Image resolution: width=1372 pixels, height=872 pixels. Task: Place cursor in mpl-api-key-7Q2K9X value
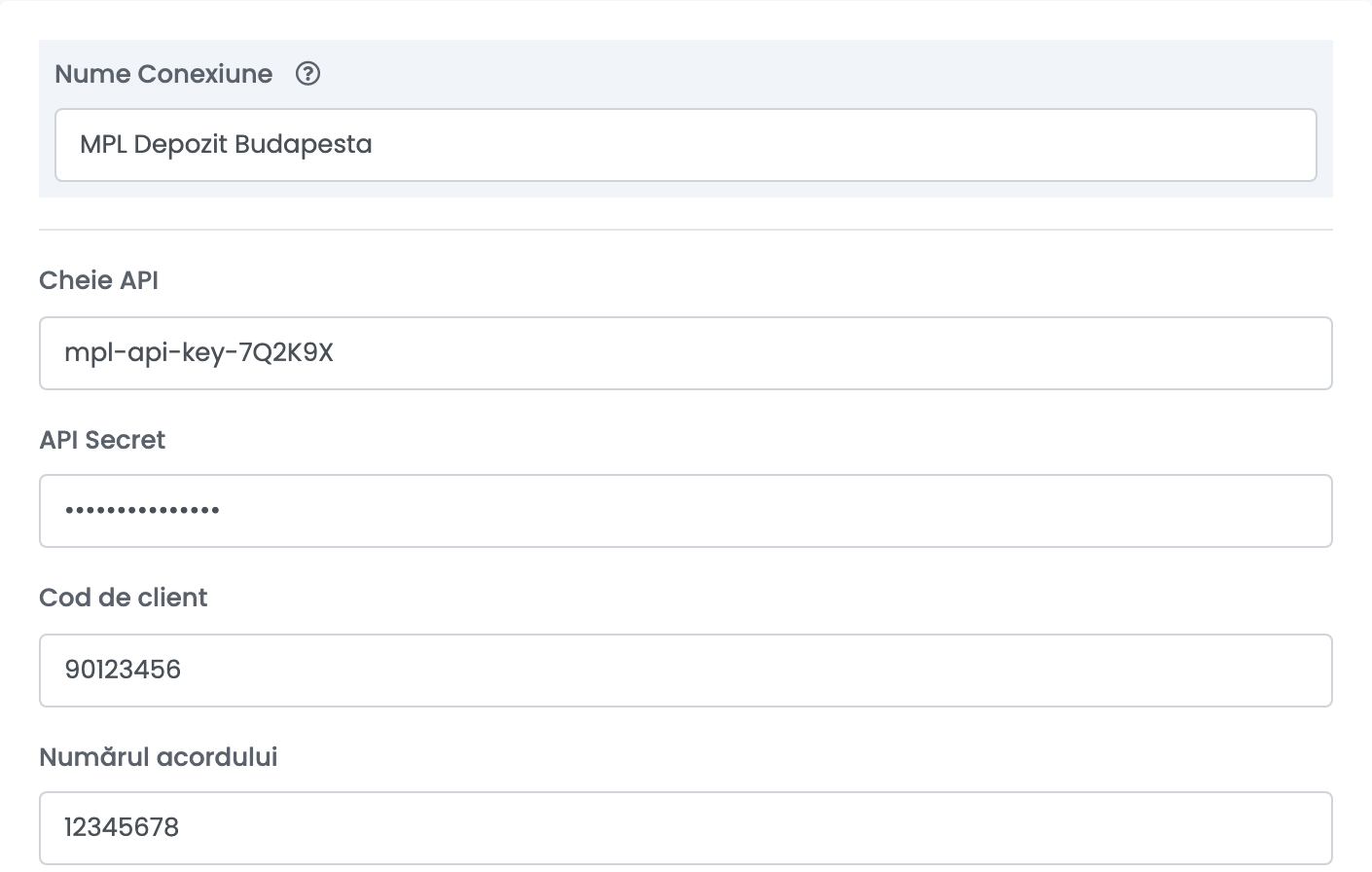(x=199, y=353)
